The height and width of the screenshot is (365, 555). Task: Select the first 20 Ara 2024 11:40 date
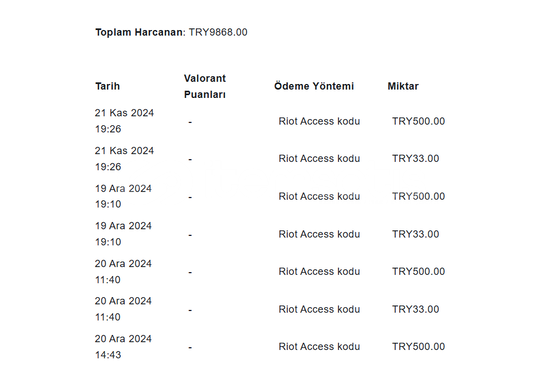pos(123,272)
